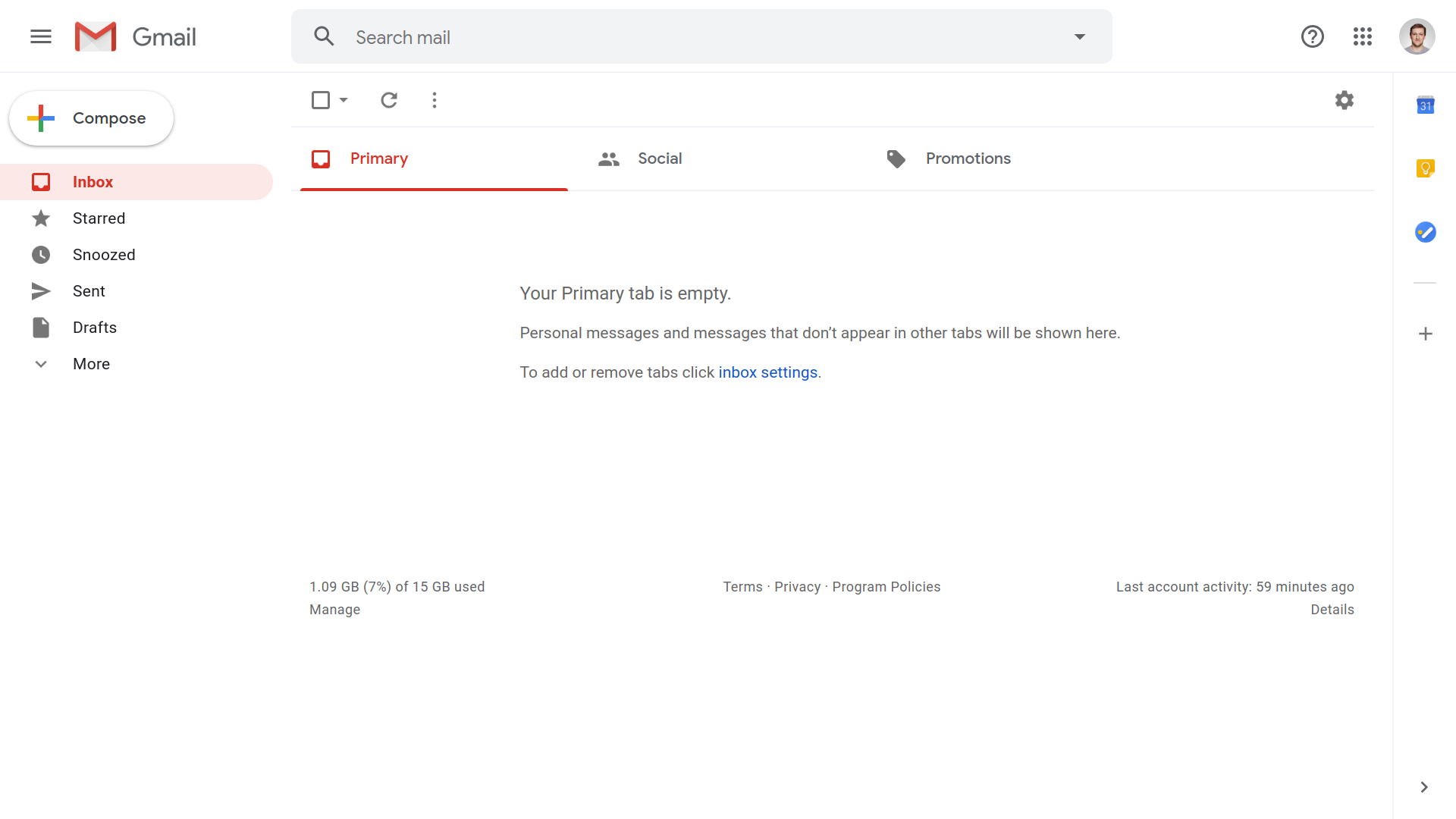Click the Compose button
Viewport: 1456px width, 819px height.
(x=91, y=118)
